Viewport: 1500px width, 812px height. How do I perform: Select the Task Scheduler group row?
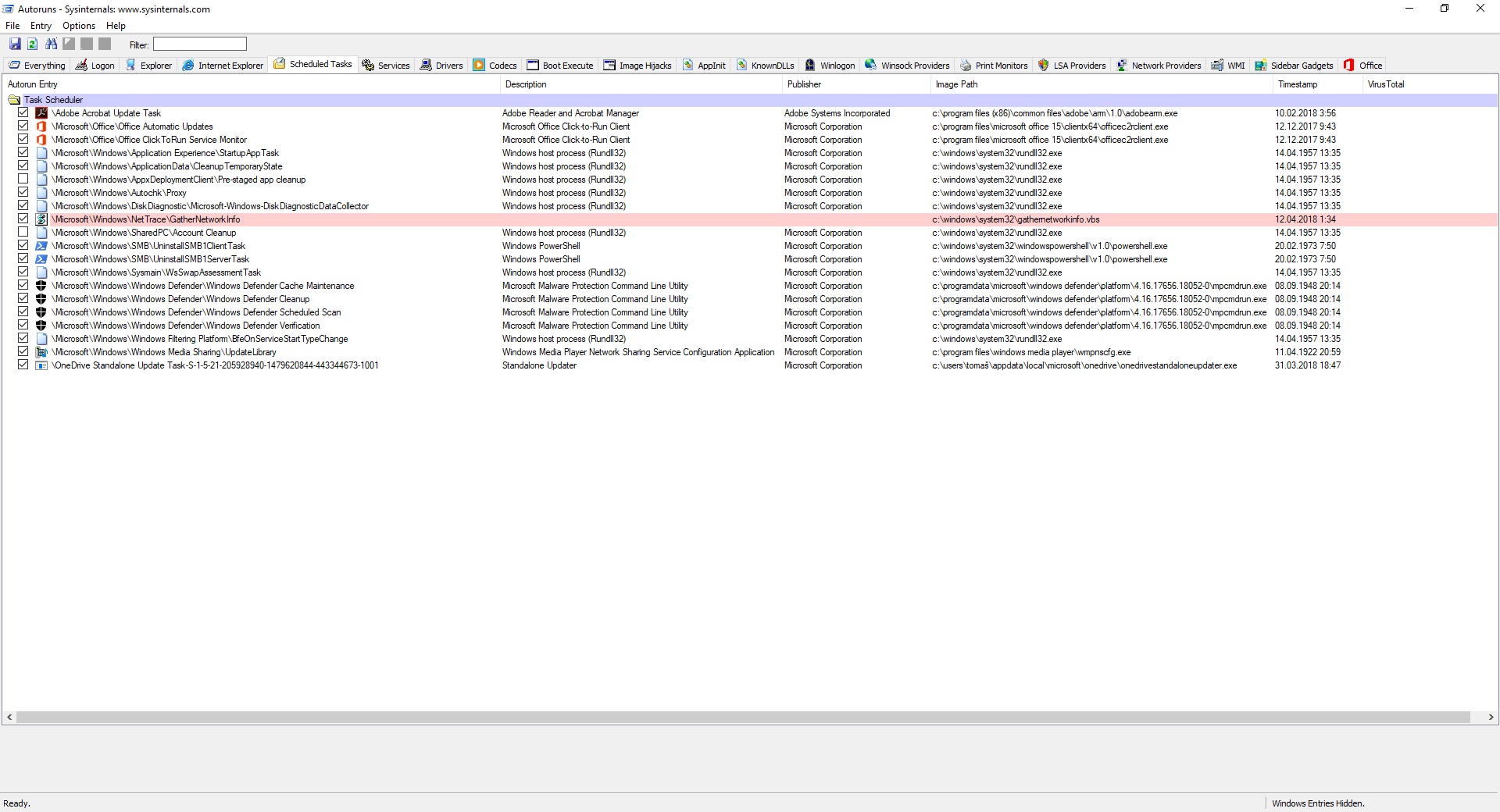click(750, 100)
